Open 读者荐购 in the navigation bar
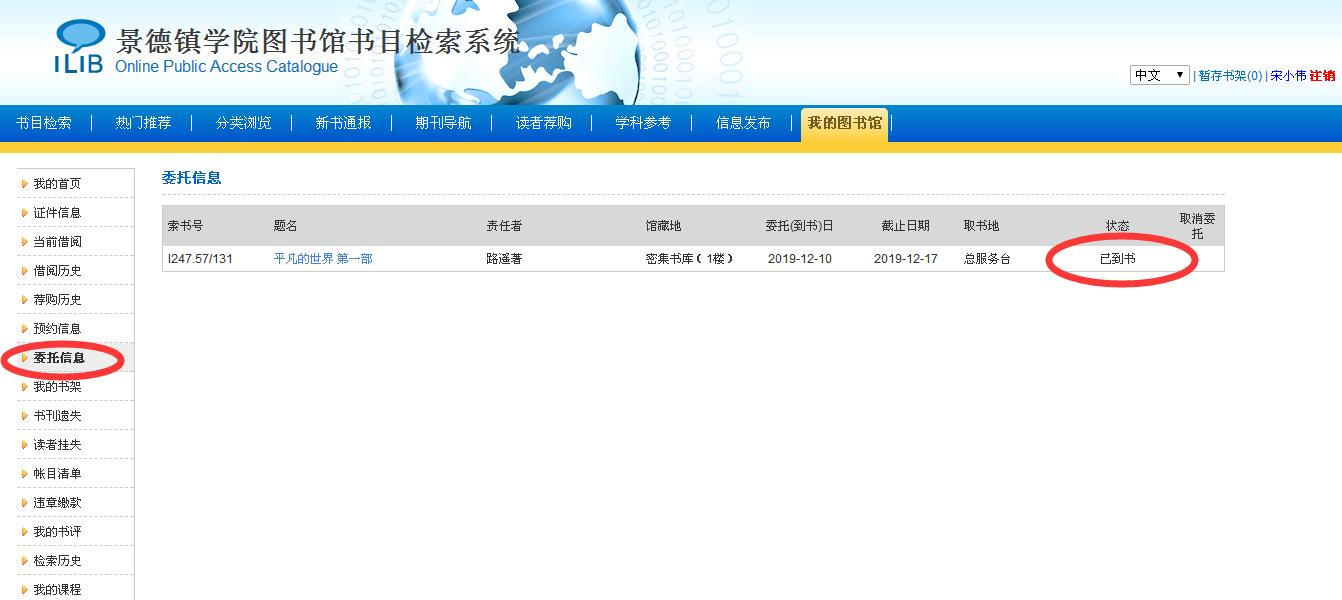 pyautogui.click(x=543, y=123)
